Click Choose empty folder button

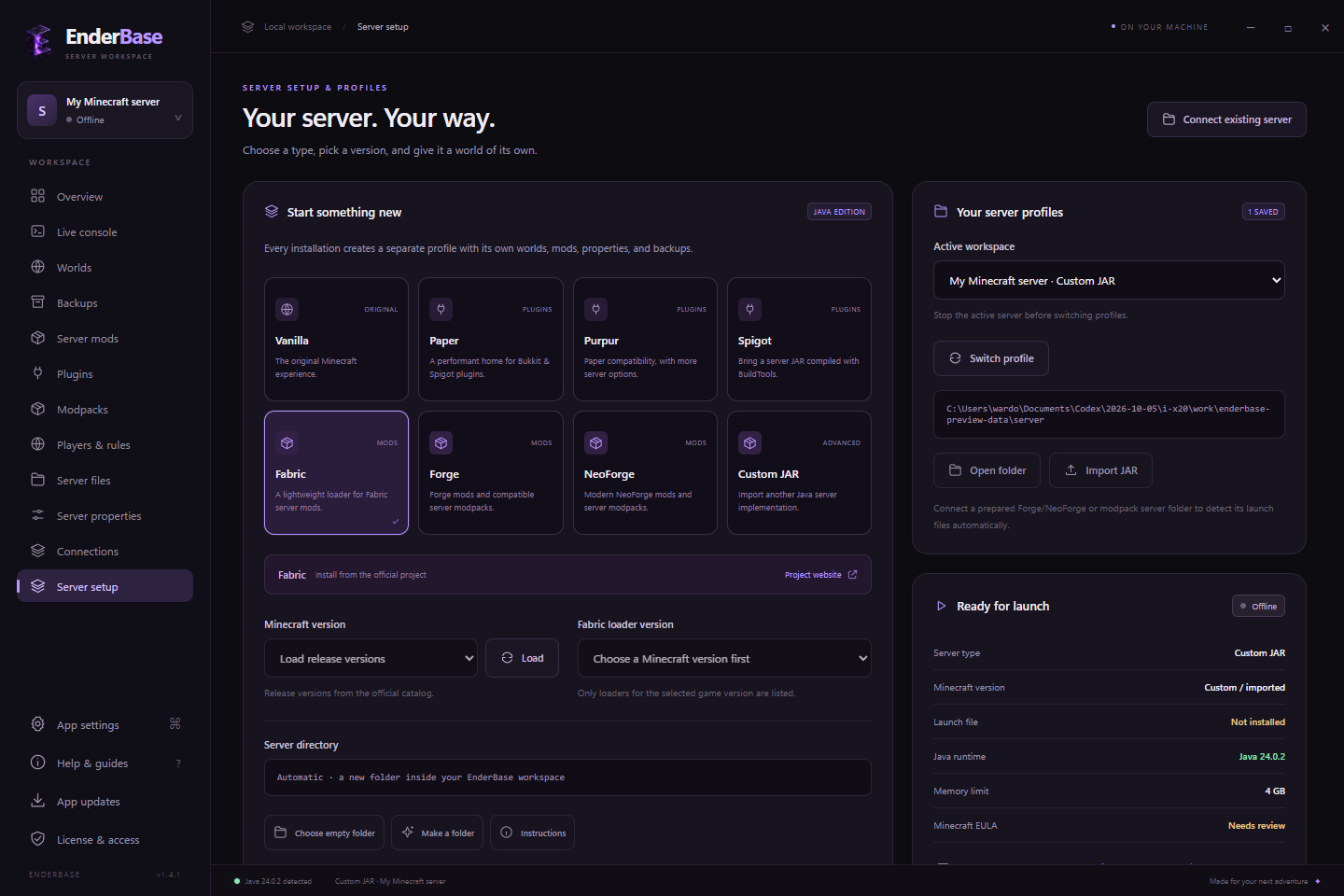click(324, 833)
